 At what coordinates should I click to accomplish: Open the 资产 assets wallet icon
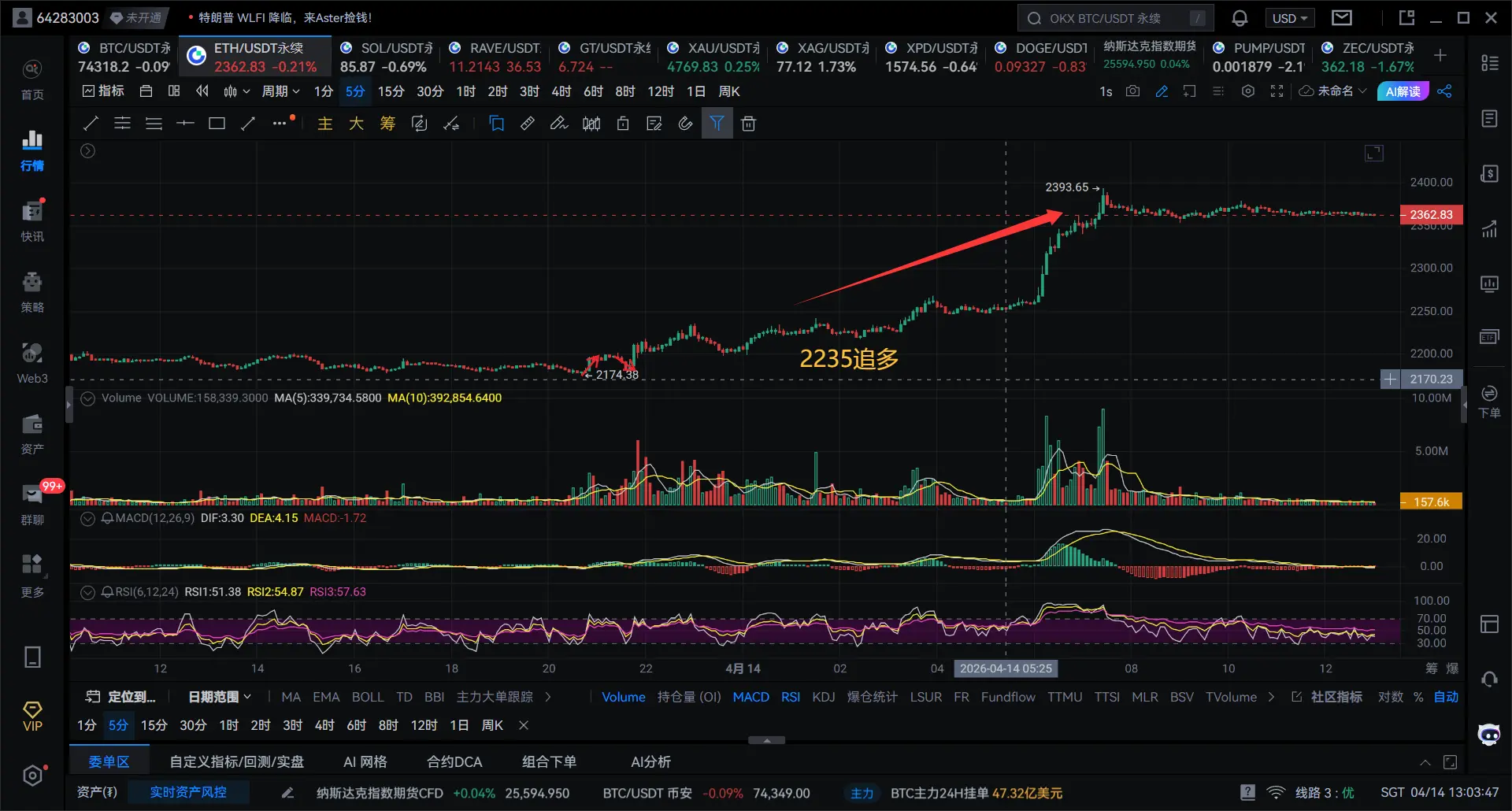32,433
